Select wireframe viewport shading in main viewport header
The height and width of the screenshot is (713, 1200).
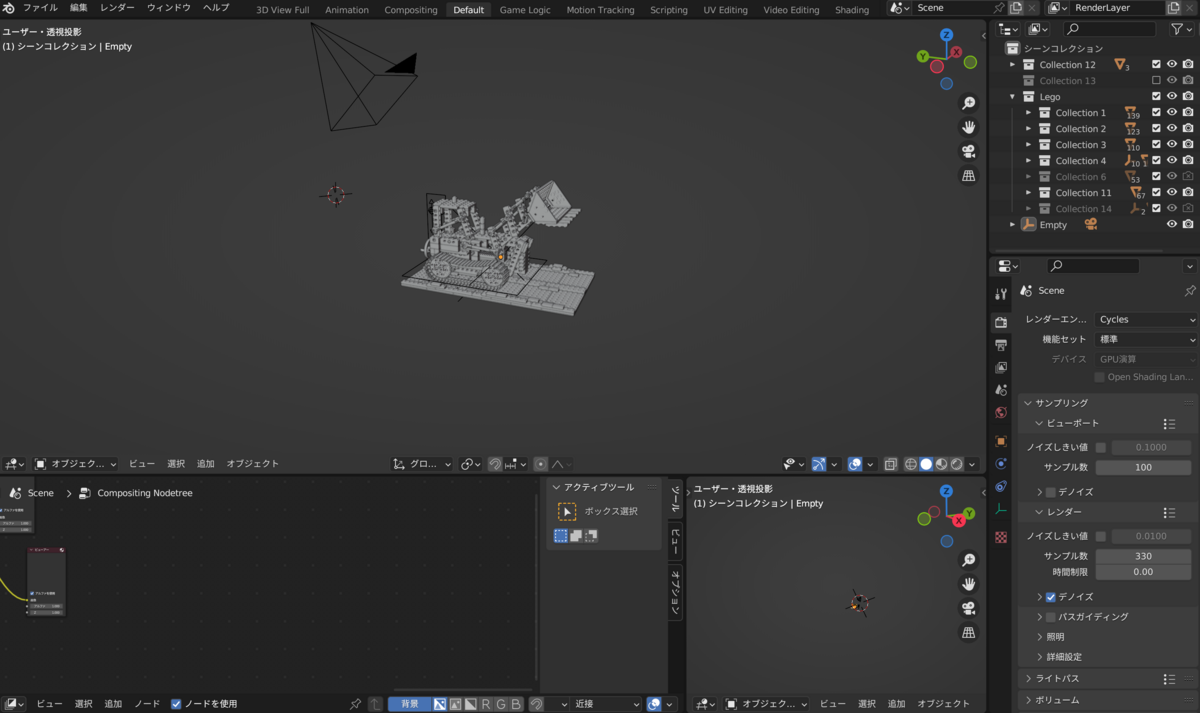[x=911, y=464]
